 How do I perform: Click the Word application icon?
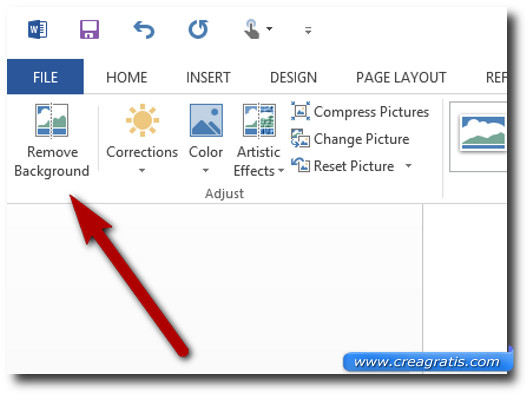(x=38, y=29)
